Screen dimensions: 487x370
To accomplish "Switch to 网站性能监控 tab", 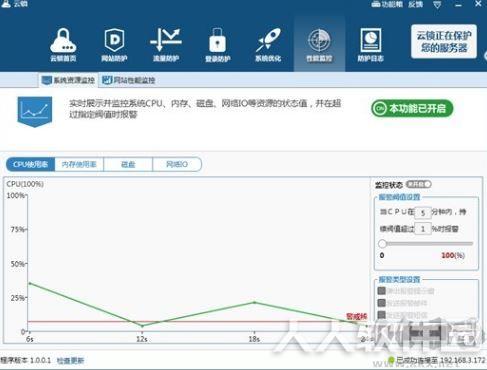I will pyautogui.click(x=129, y=80).
